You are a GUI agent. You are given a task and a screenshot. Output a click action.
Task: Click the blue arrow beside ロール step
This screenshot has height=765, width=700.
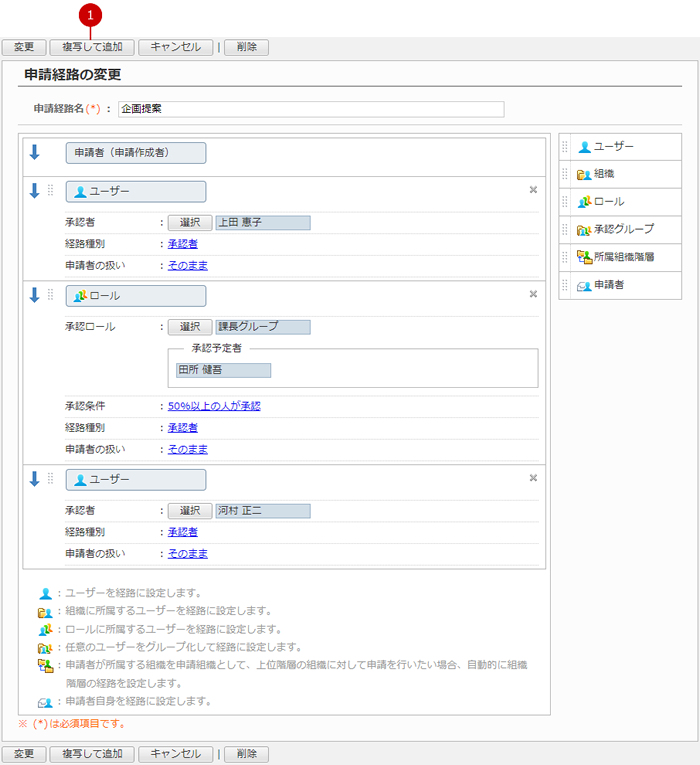(x=34, y=295)
